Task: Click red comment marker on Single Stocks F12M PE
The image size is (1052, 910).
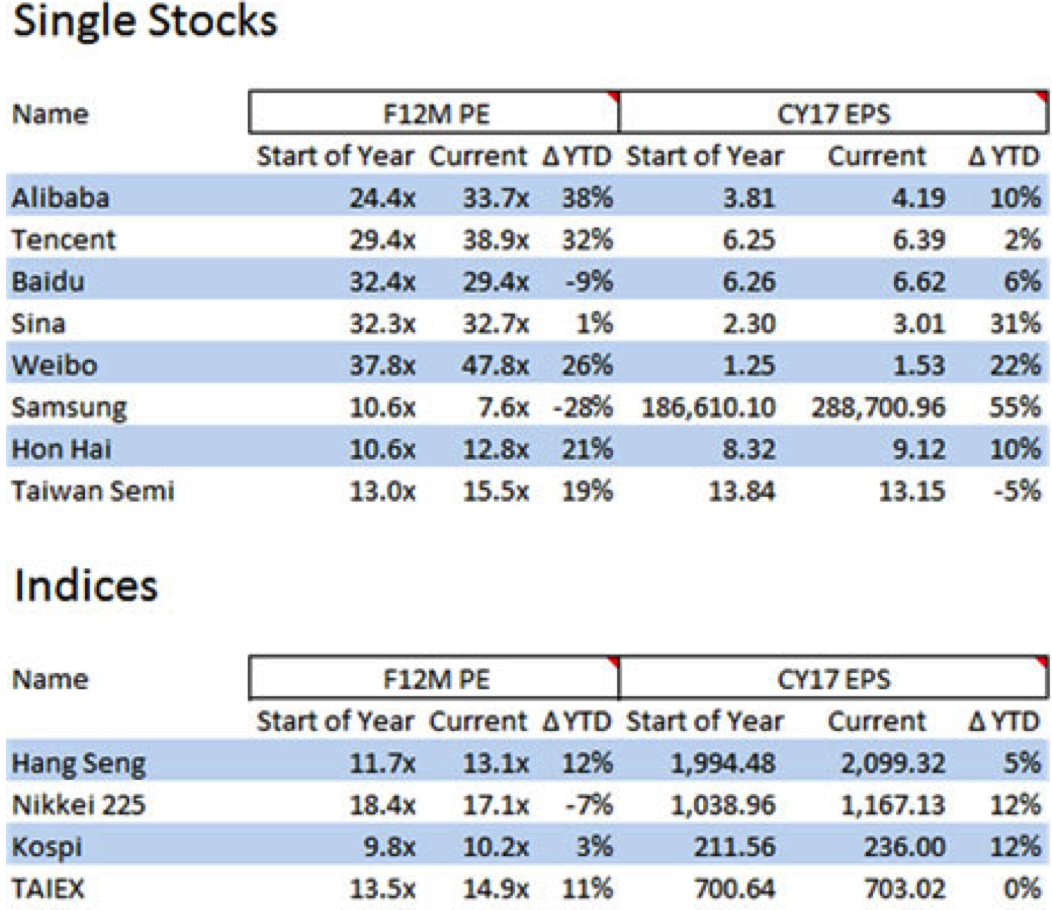Action: [x=613, y=98]
